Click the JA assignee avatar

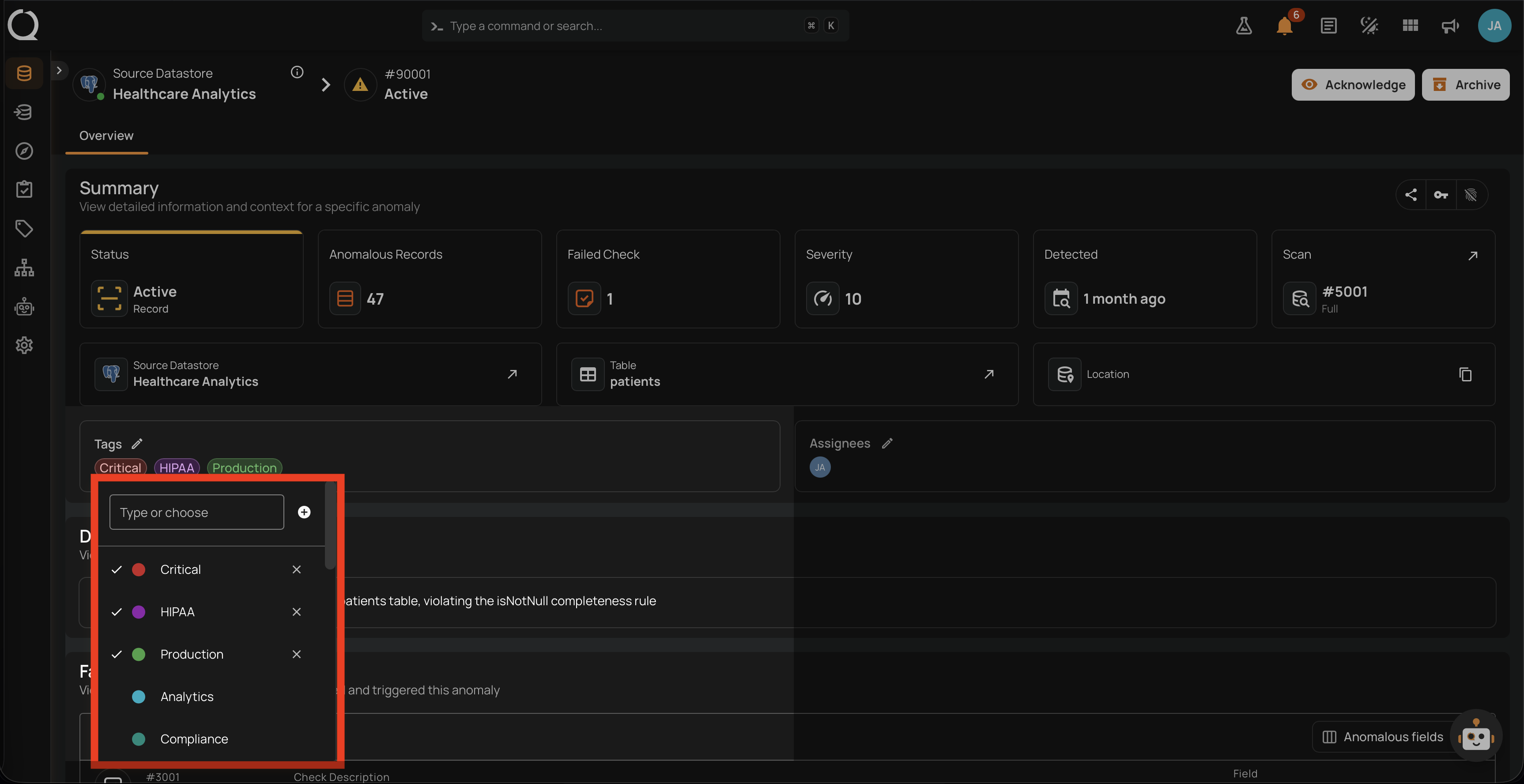click(x=820, y=467)
